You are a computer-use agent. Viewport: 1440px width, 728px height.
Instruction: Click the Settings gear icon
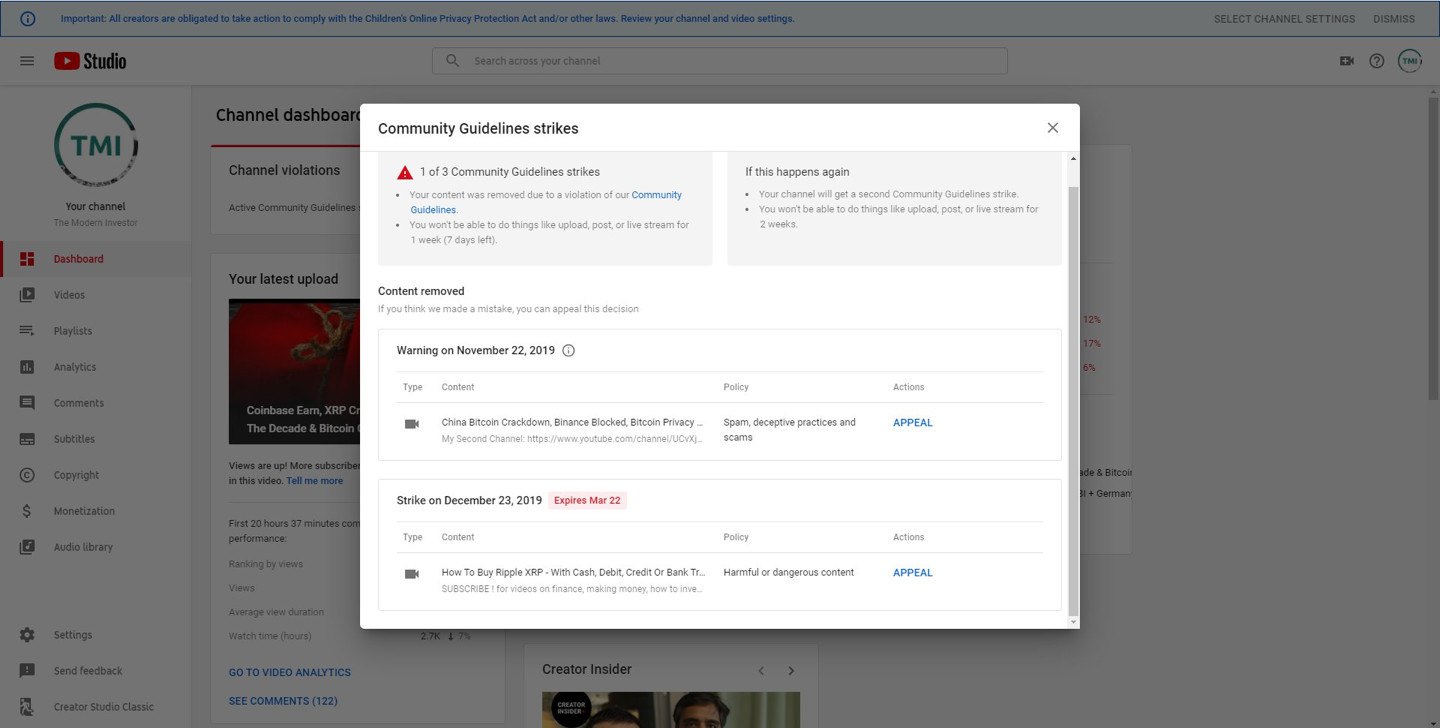pyautogui.click(x=27, y=635)
